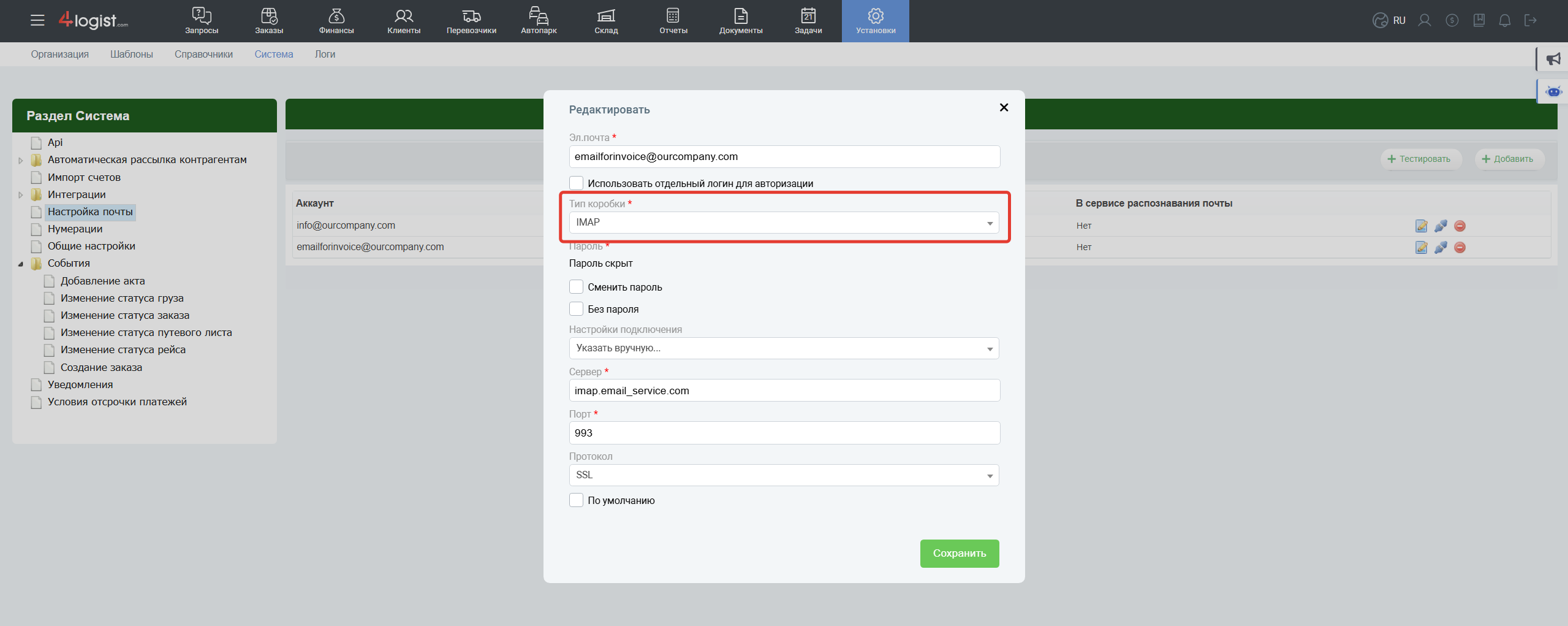Click the notifications bell icon

click(1504, 21)
